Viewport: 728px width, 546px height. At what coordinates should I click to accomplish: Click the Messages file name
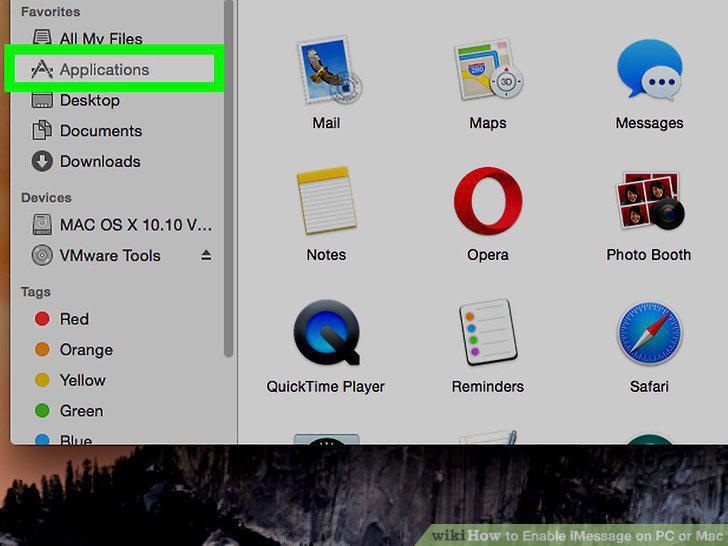(650, 123)
